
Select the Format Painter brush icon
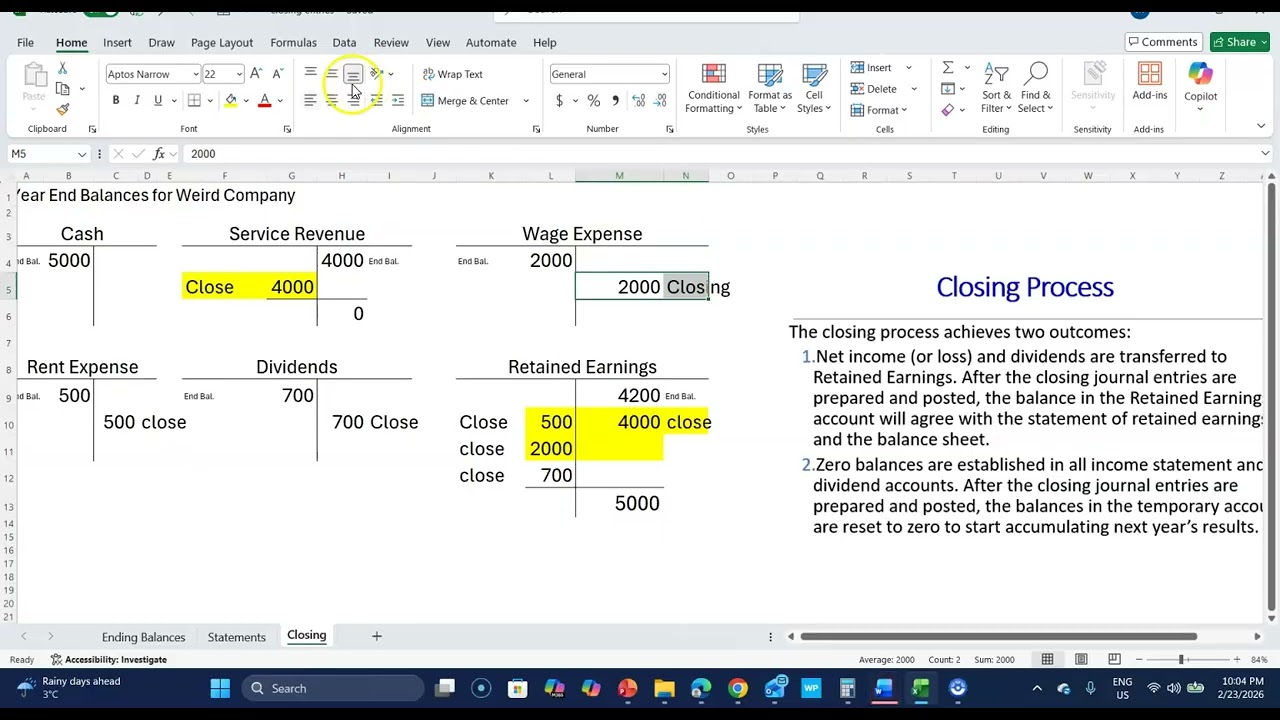coord(62,109)
